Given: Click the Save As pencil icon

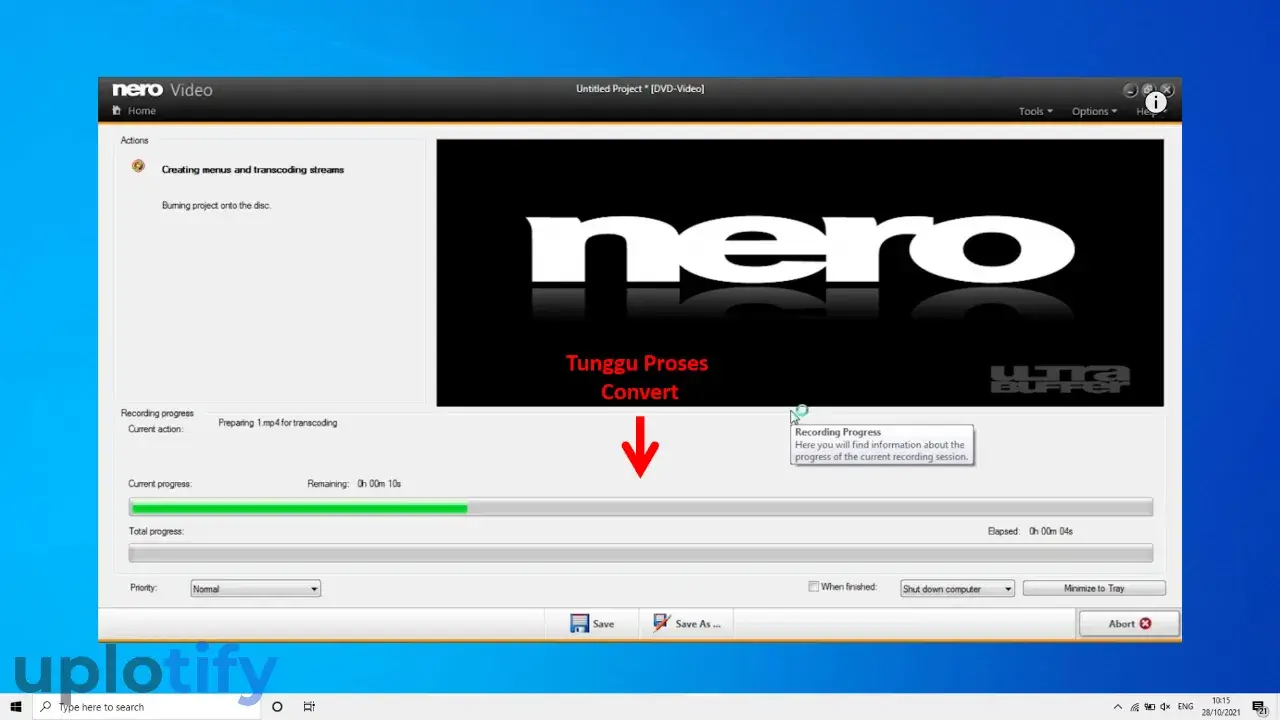Looking at the screenshot, I should [x=661, y=623].
